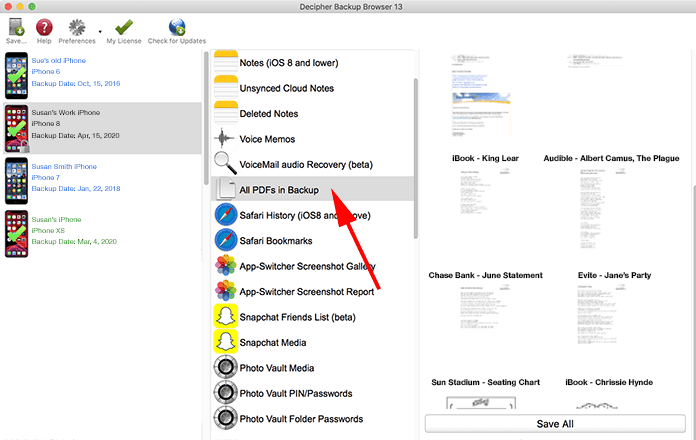Select "Snapchat Media" label
696x440 pixels.
pos(273,343)
